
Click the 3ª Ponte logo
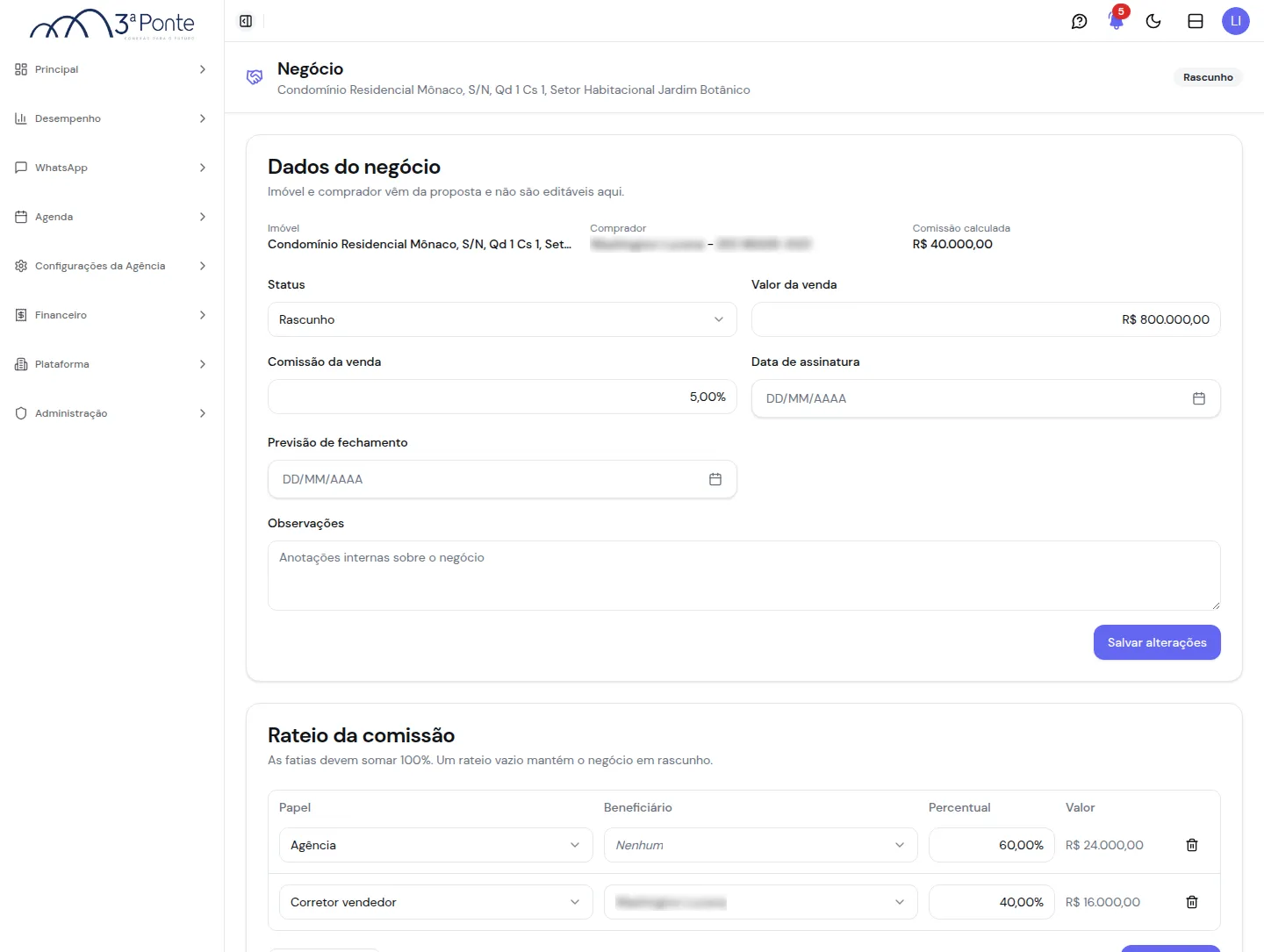[x=112, y=24]
